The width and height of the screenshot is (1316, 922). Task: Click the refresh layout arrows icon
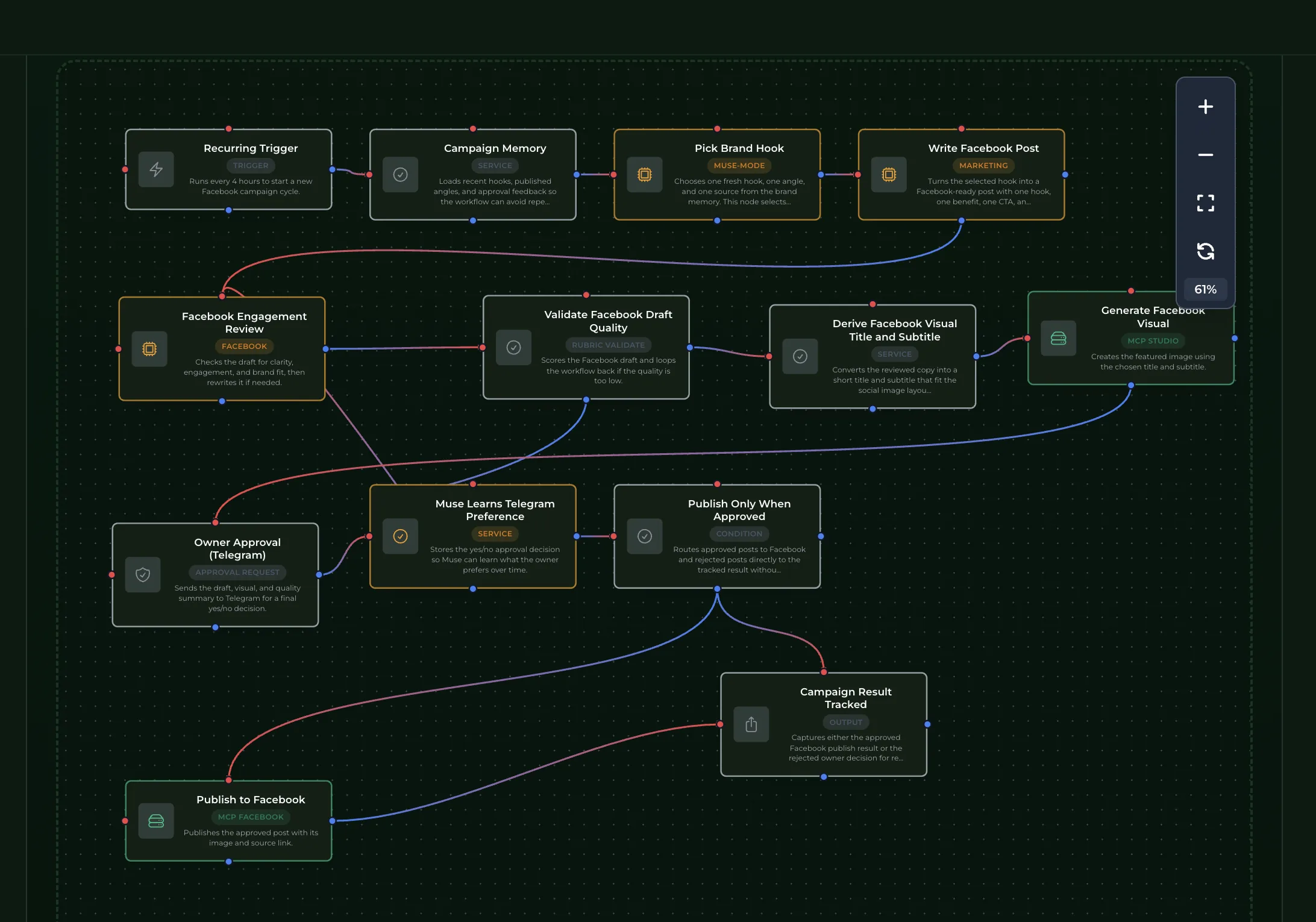(1205, 251)
